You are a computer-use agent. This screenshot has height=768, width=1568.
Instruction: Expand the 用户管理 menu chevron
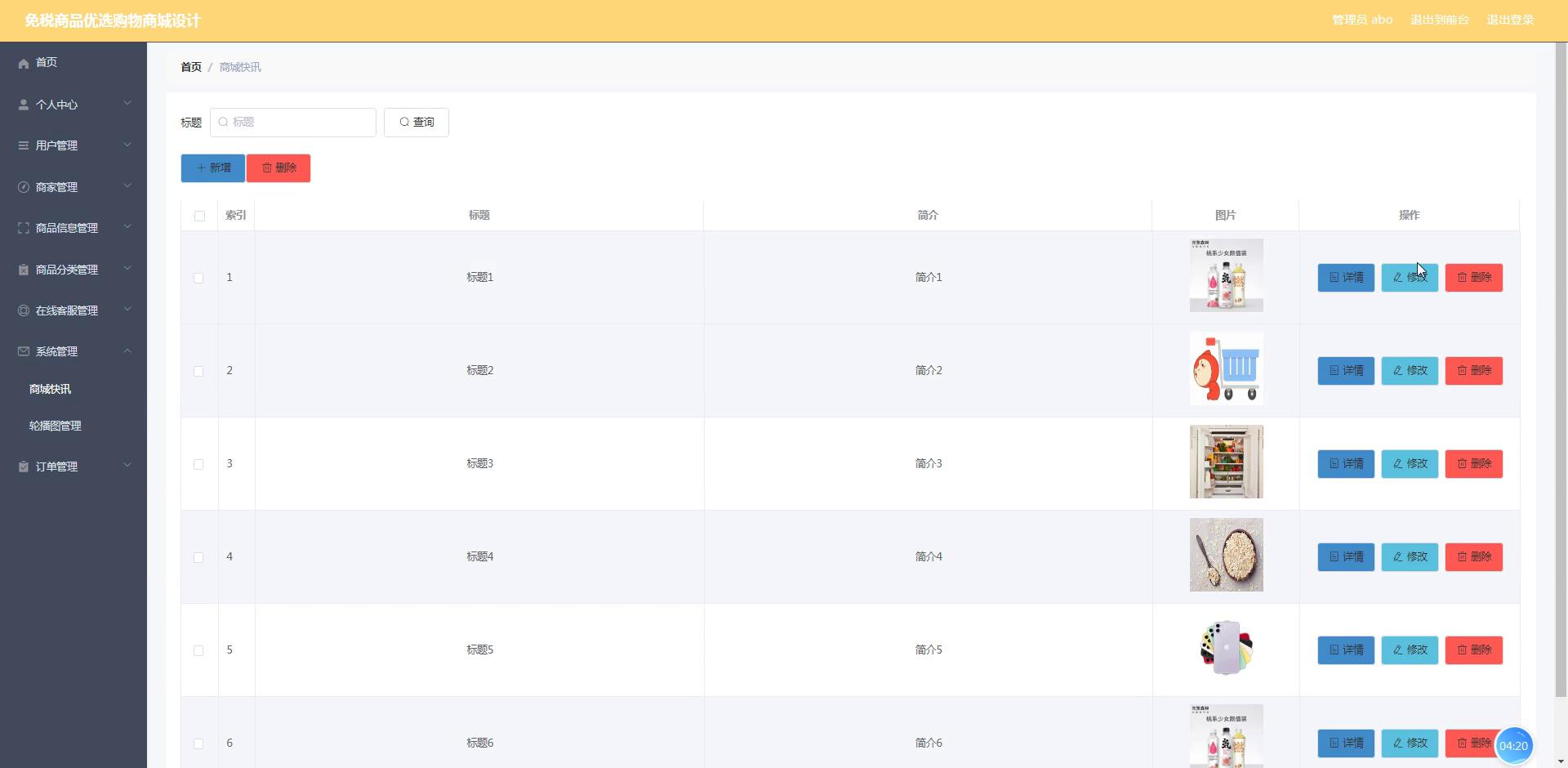127,145
